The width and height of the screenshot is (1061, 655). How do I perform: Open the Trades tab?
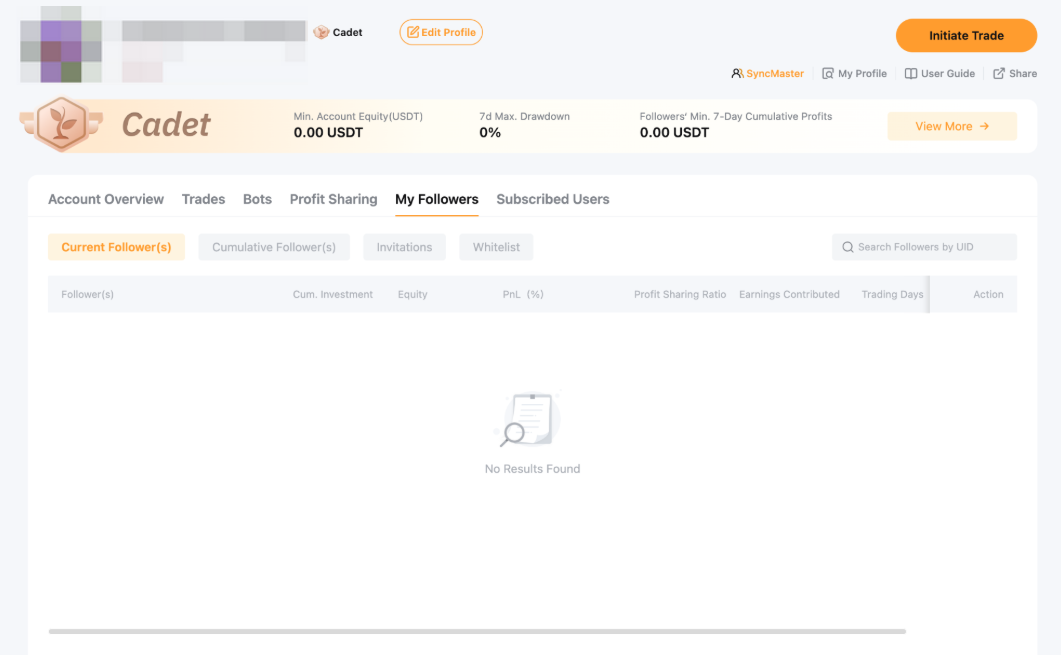click(203, 199)
